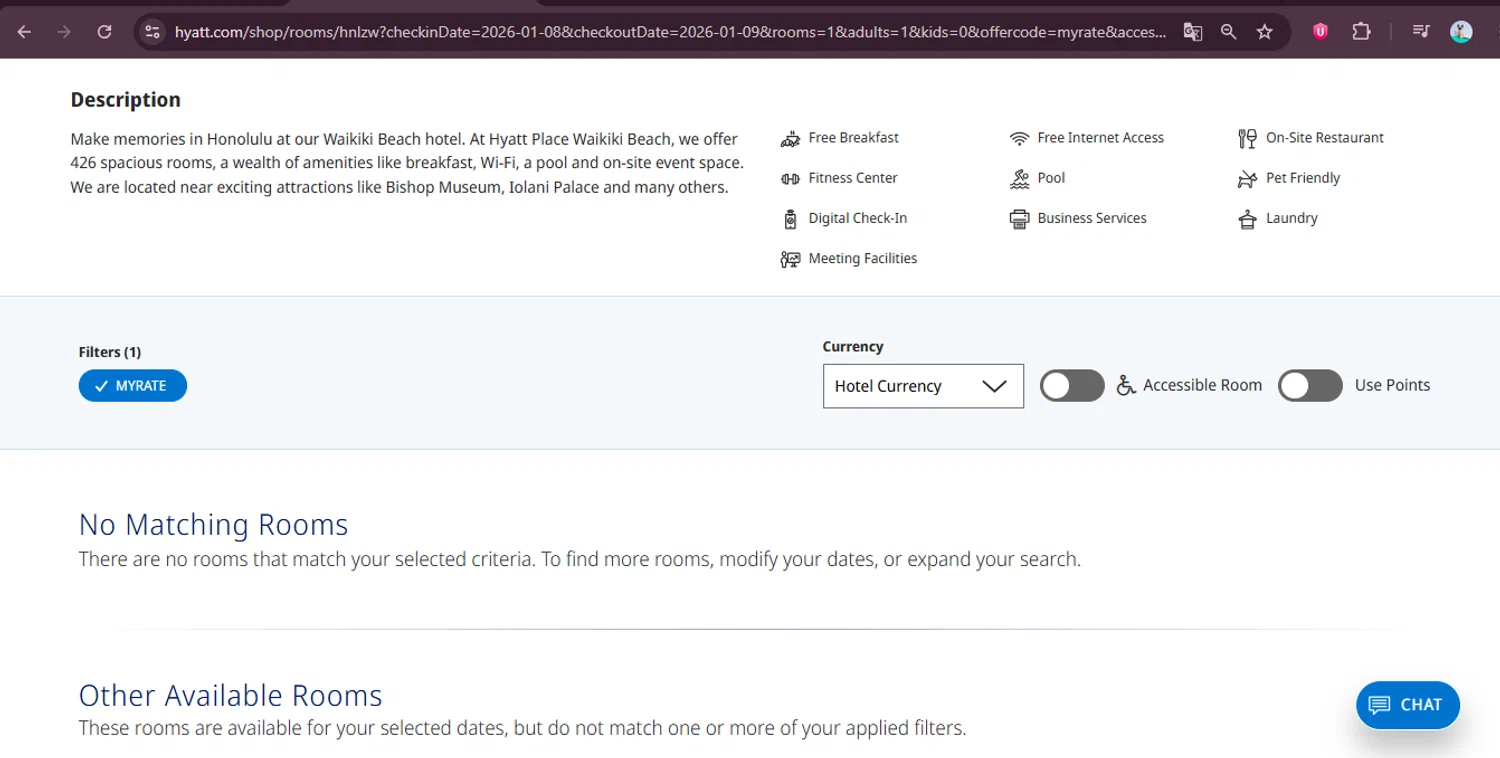Click the Laundry text
Image resolution: width=1500 pixels, height=758 pixels.
pyautogui.click(x=1292, y=218)
